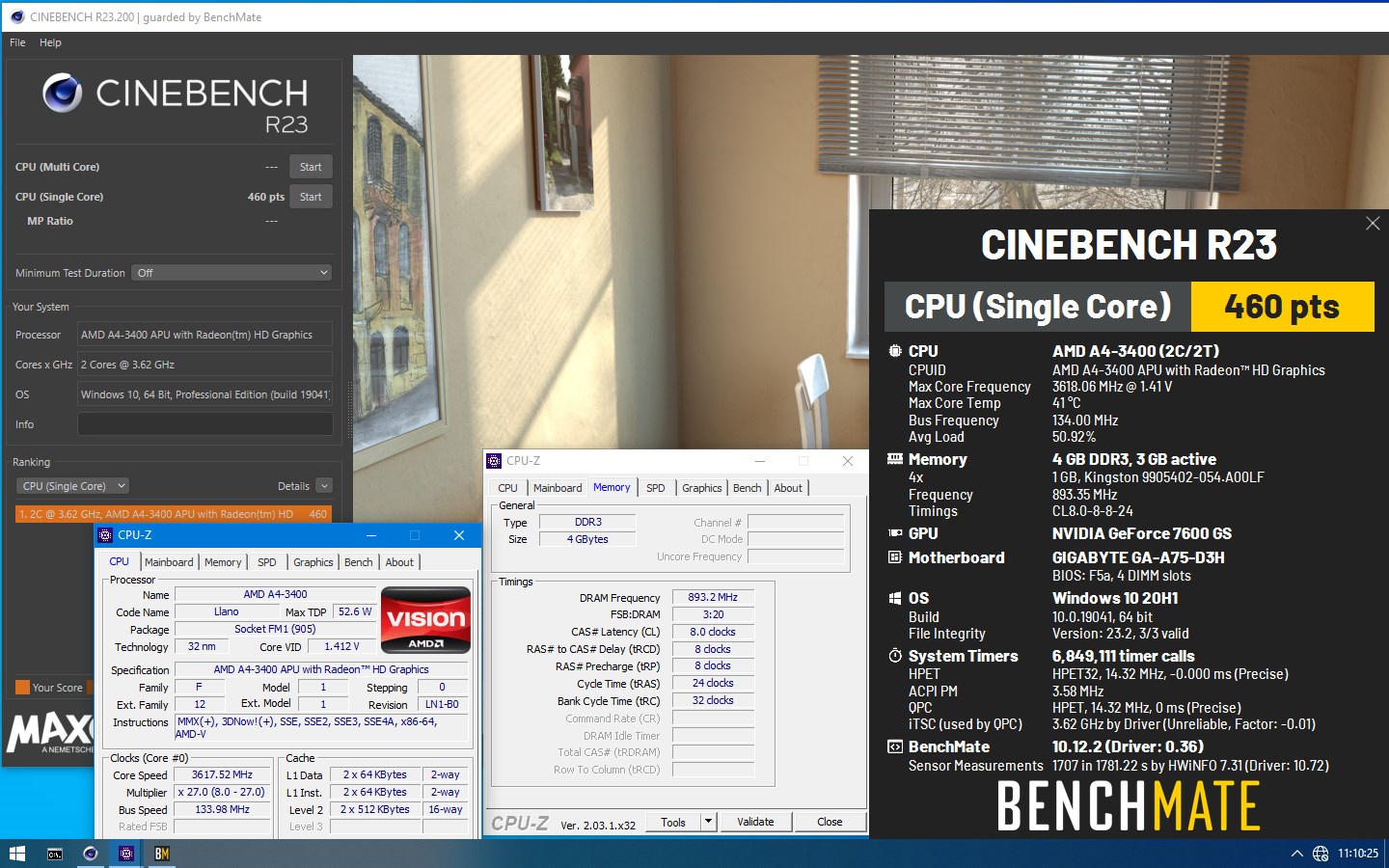The image size is (1389, 868).
Task: Click the System Timers clock icon
Action: pyautogui.click(x=895, y=656)
